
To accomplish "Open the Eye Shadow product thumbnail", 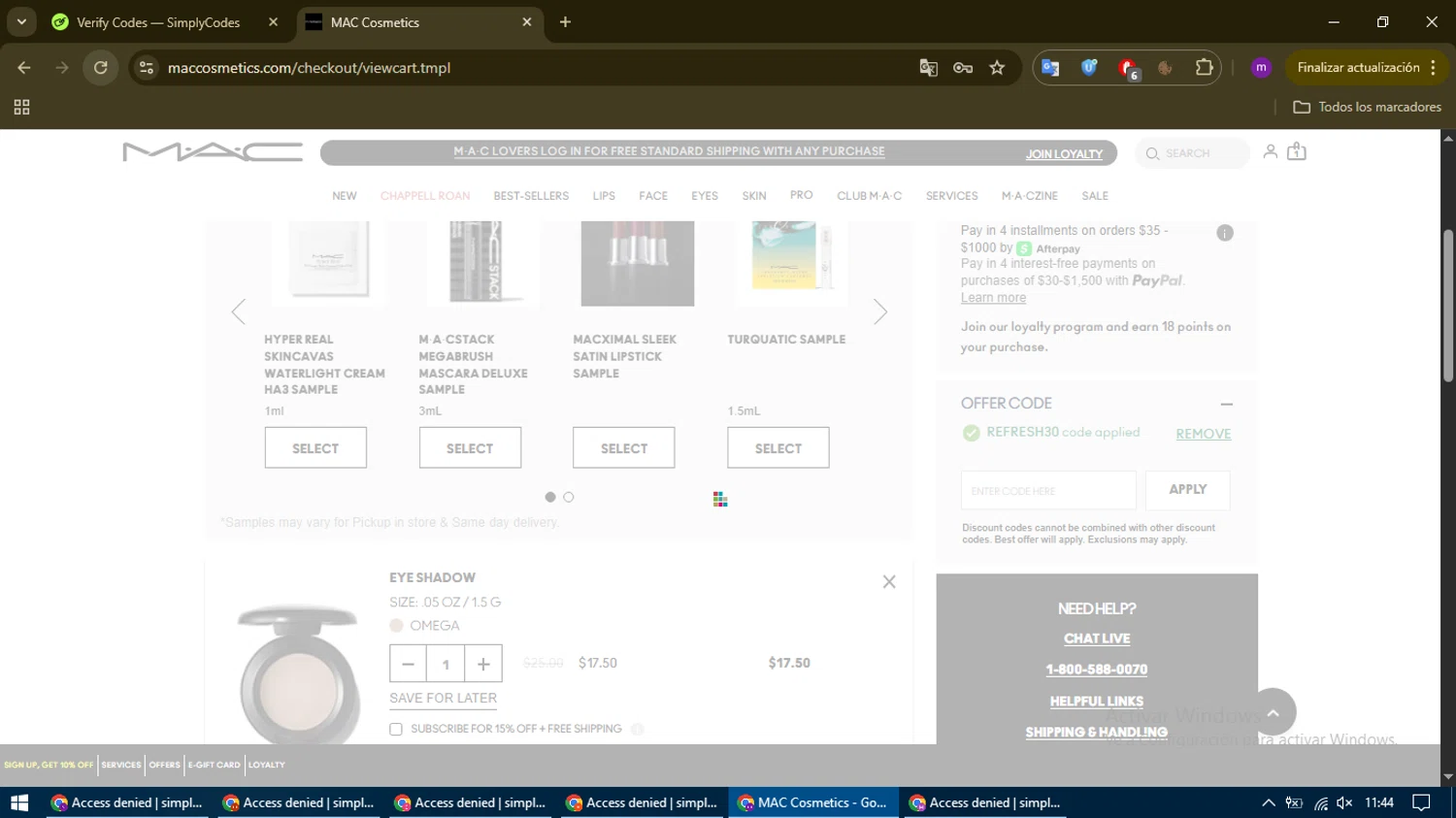I will click(x=298, y=672).
